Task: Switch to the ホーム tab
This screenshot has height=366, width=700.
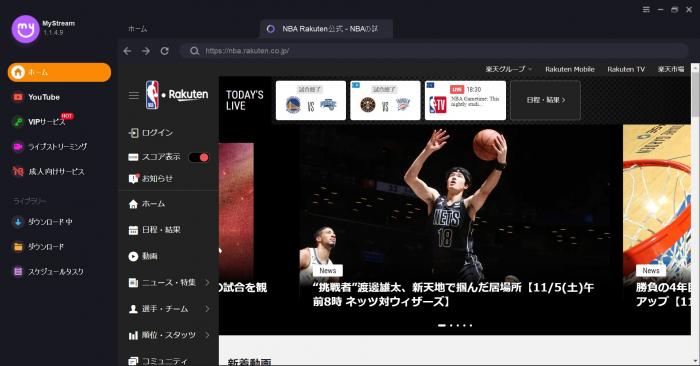Action: (x=138, y=29)
